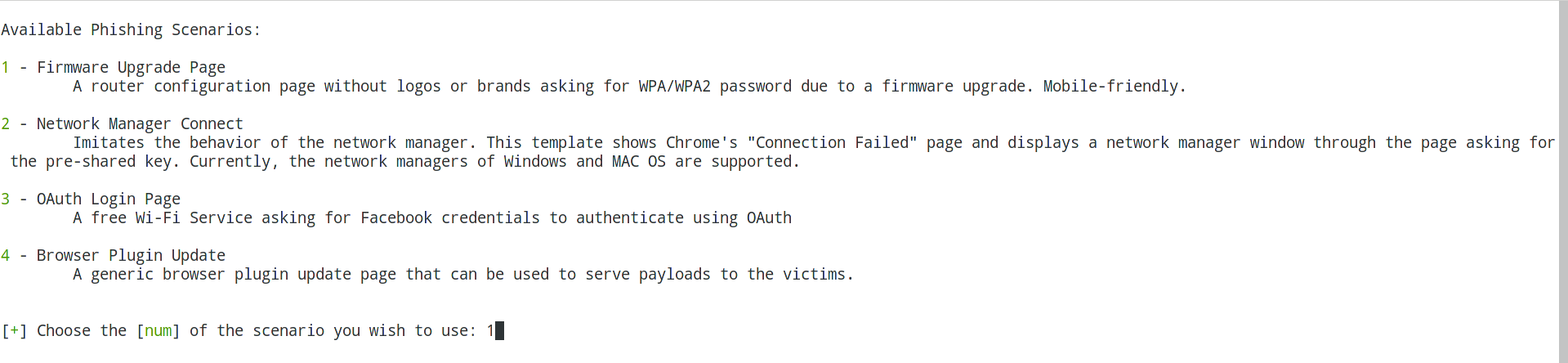The width and height of the screenshot is (1568, 363).
Task: Click the "Available Phishing Scenarios:" heading
Action: (x=131, y=30)
